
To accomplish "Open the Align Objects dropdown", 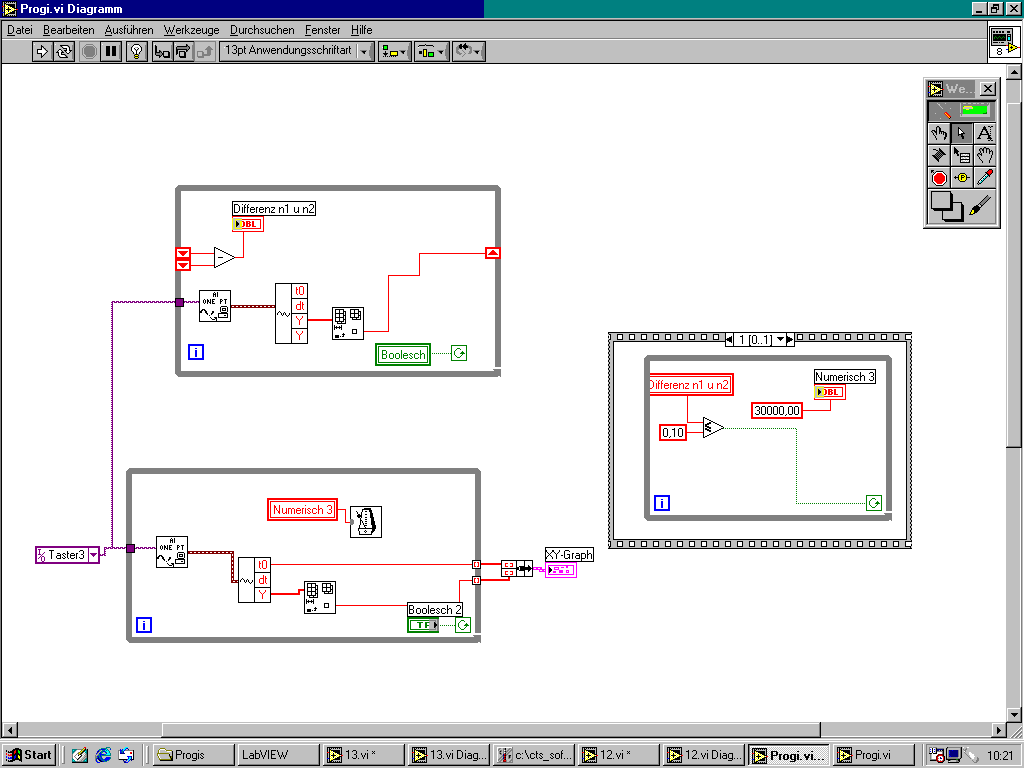I will coord(394,51).
